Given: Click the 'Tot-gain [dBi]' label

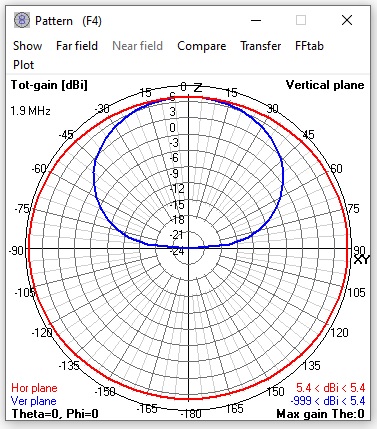Looking at the screenshot, I should [x=49, y=85].
